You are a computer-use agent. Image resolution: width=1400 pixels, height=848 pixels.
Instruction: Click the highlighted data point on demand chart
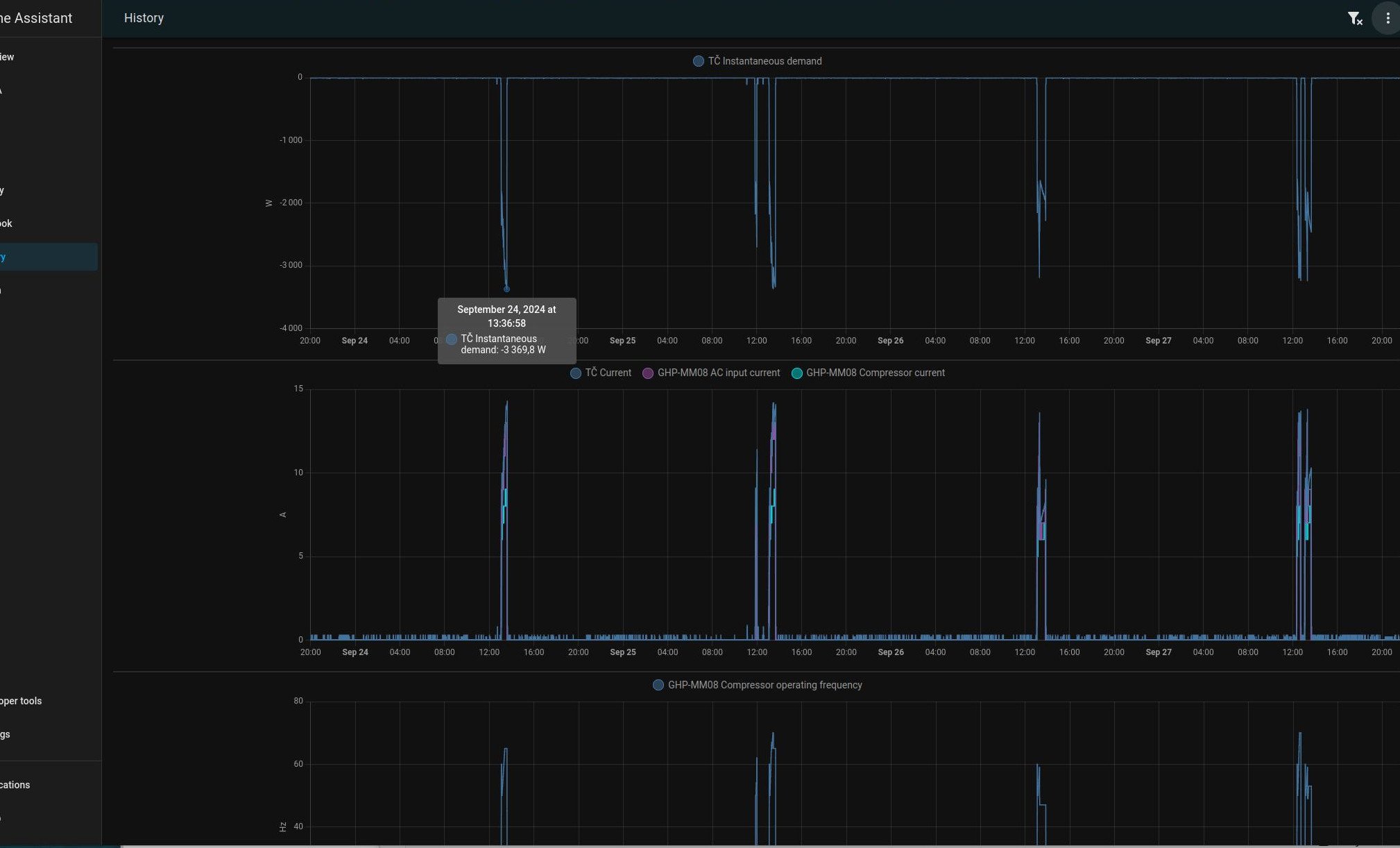coord(506,289)
